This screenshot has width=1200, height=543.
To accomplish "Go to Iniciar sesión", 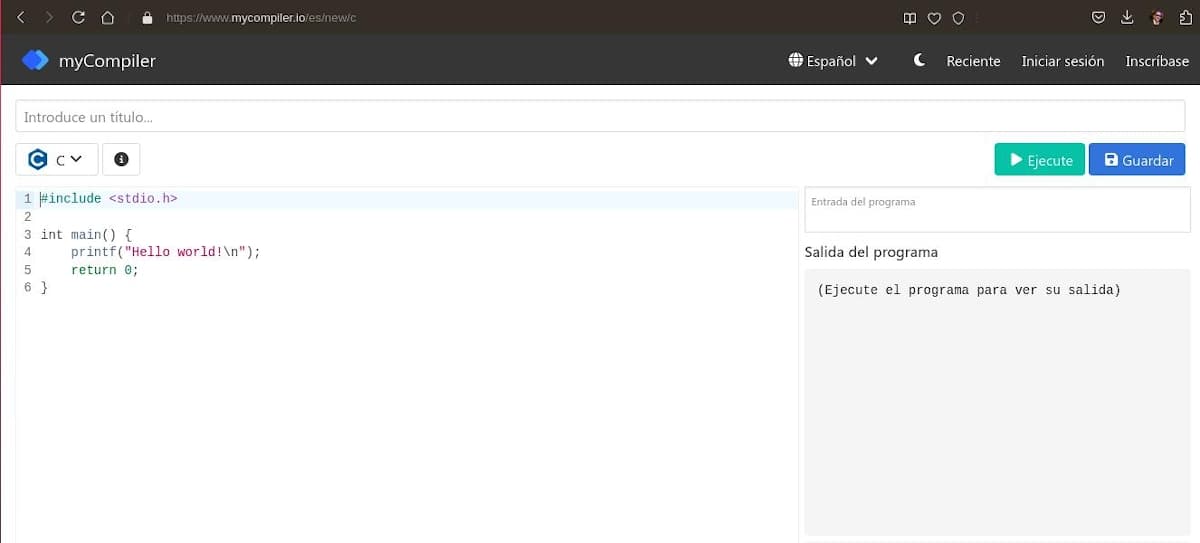I will point(1062,61).
